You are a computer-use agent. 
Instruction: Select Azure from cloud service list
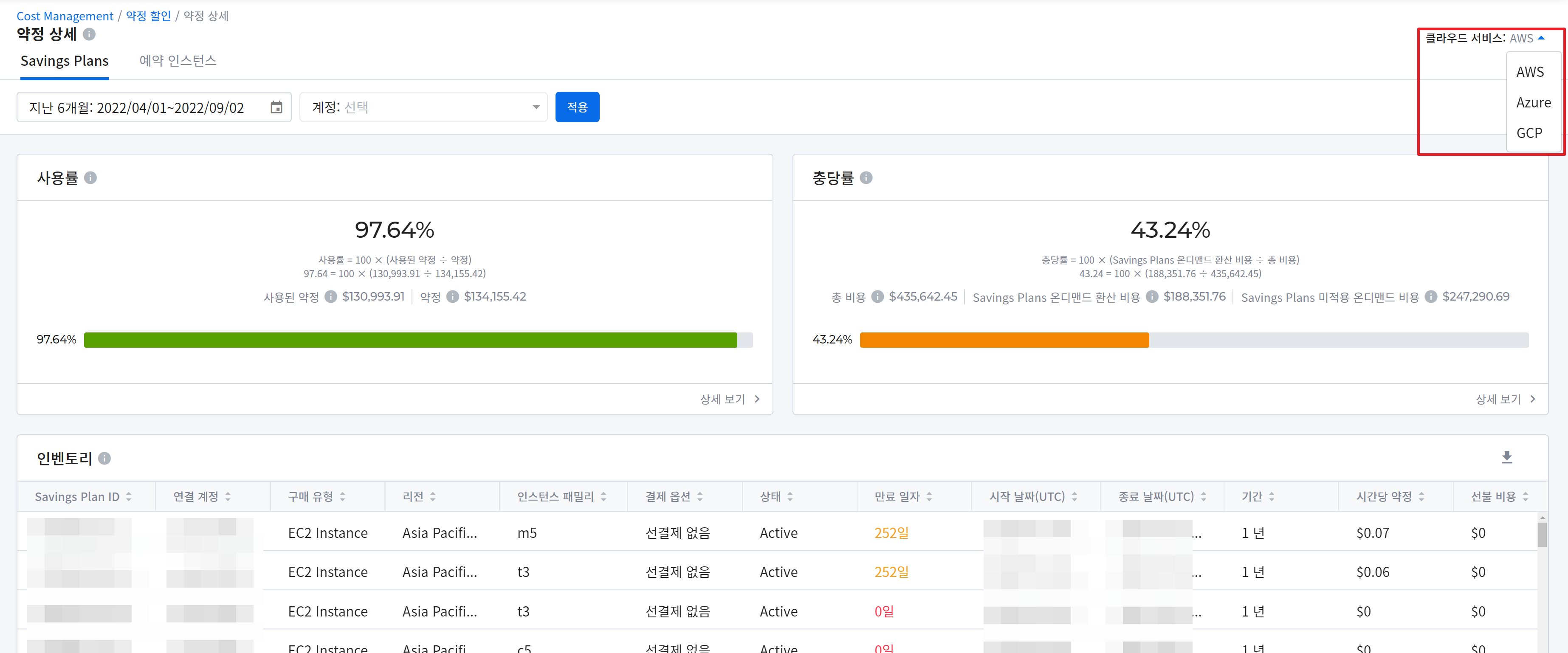(1533, 102)
